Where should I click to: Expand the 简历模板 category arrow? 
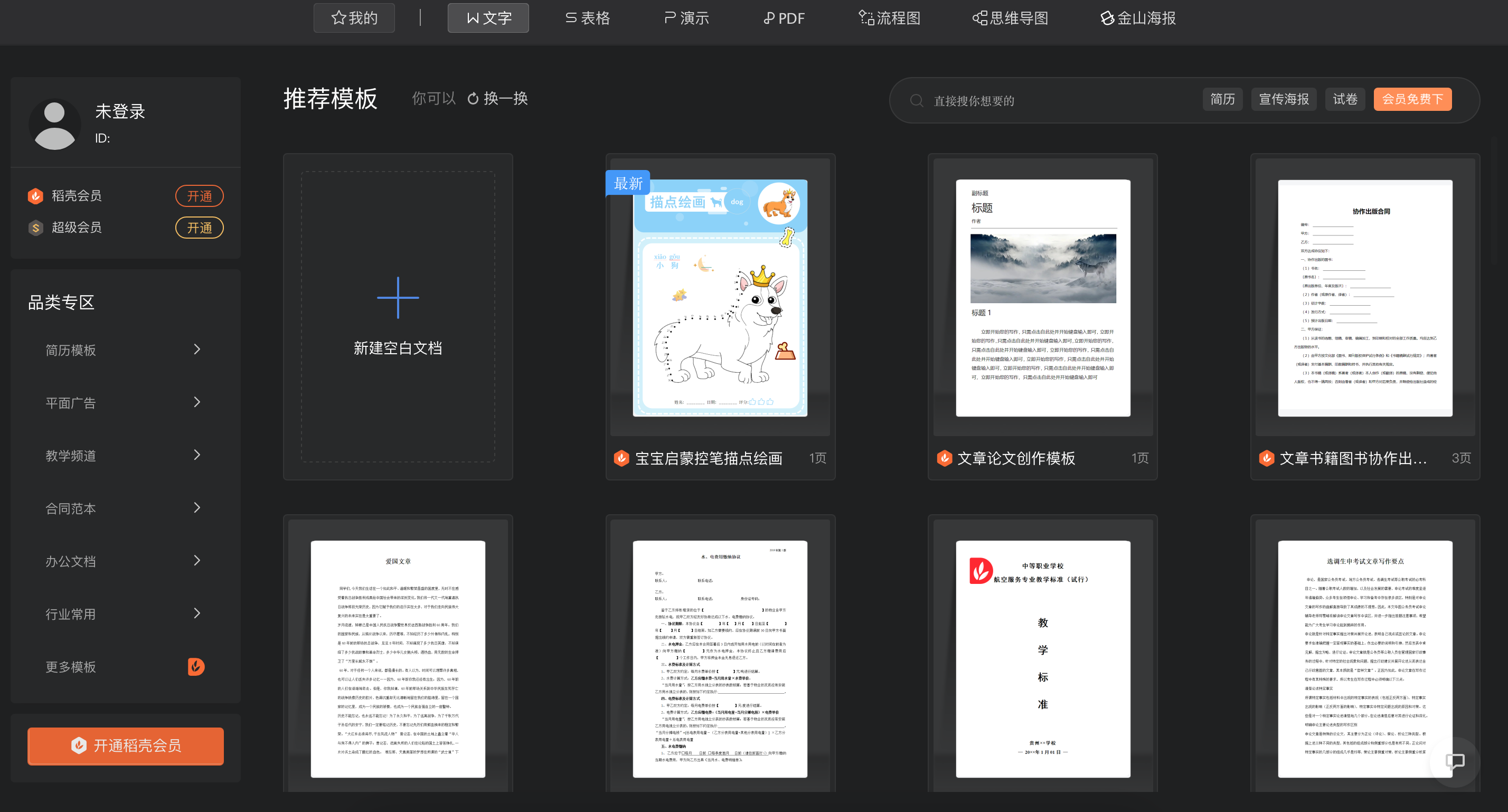[197, 350]
